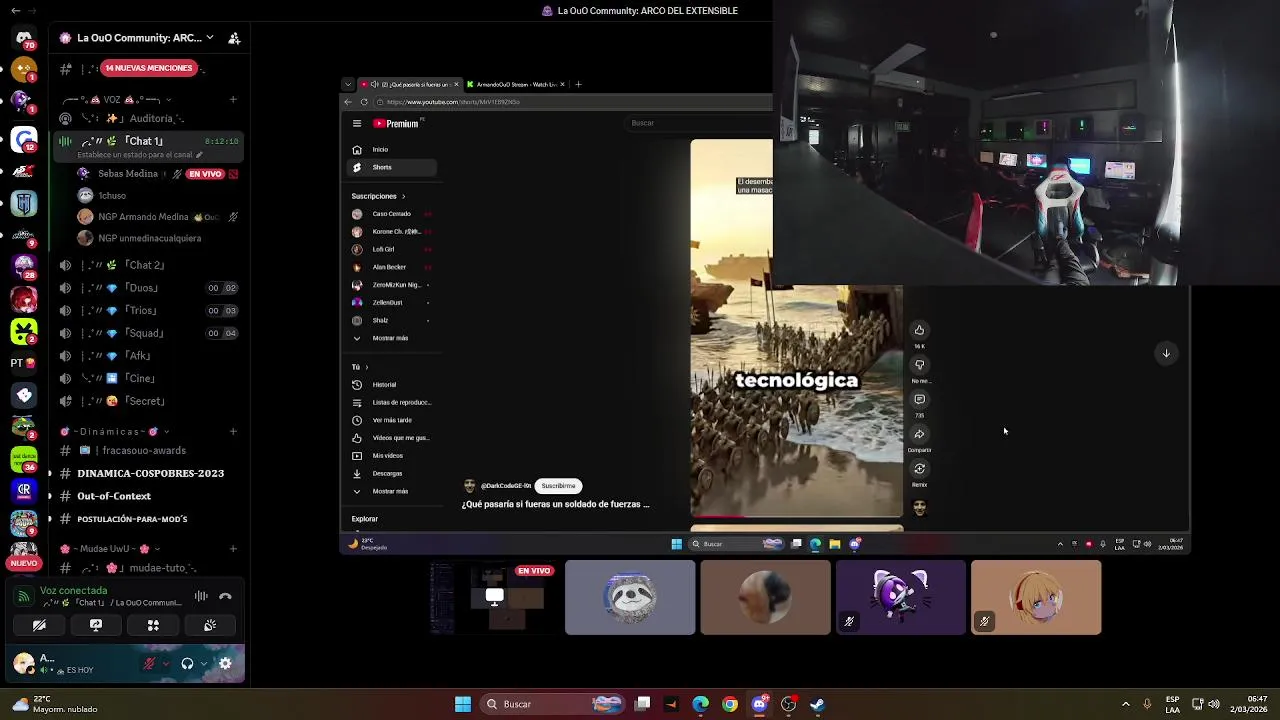Open POSTULACIÓN-PARA-MOD'S channel

coord(150,519)
